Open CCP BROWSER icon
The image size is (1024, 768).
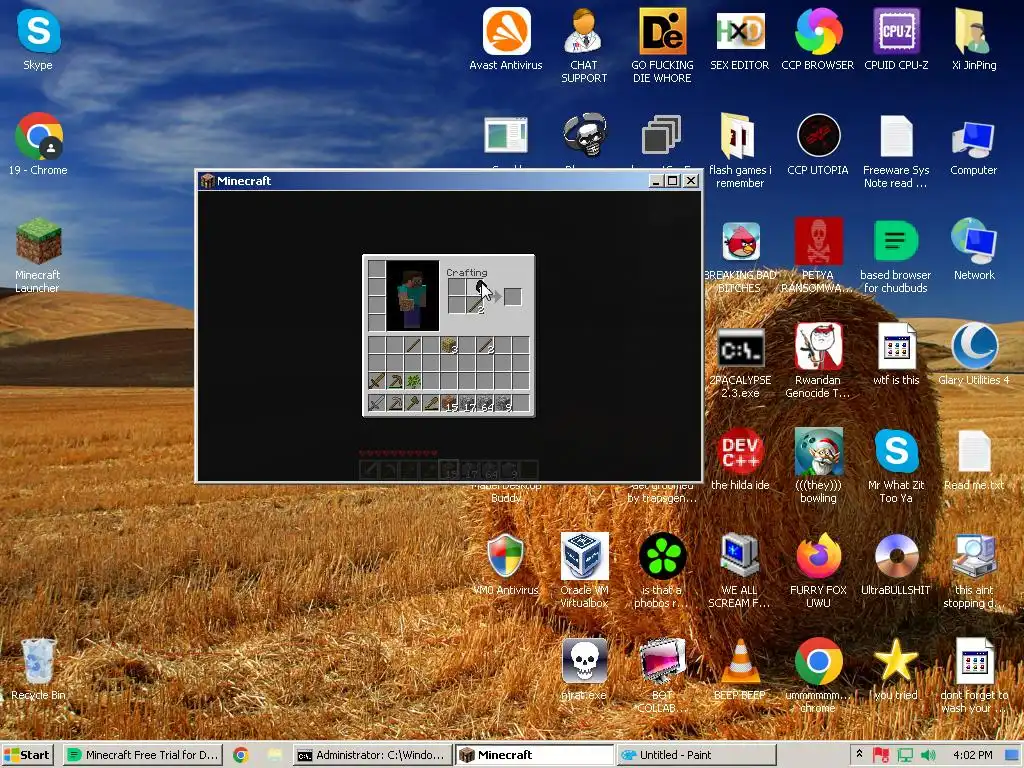818,39
